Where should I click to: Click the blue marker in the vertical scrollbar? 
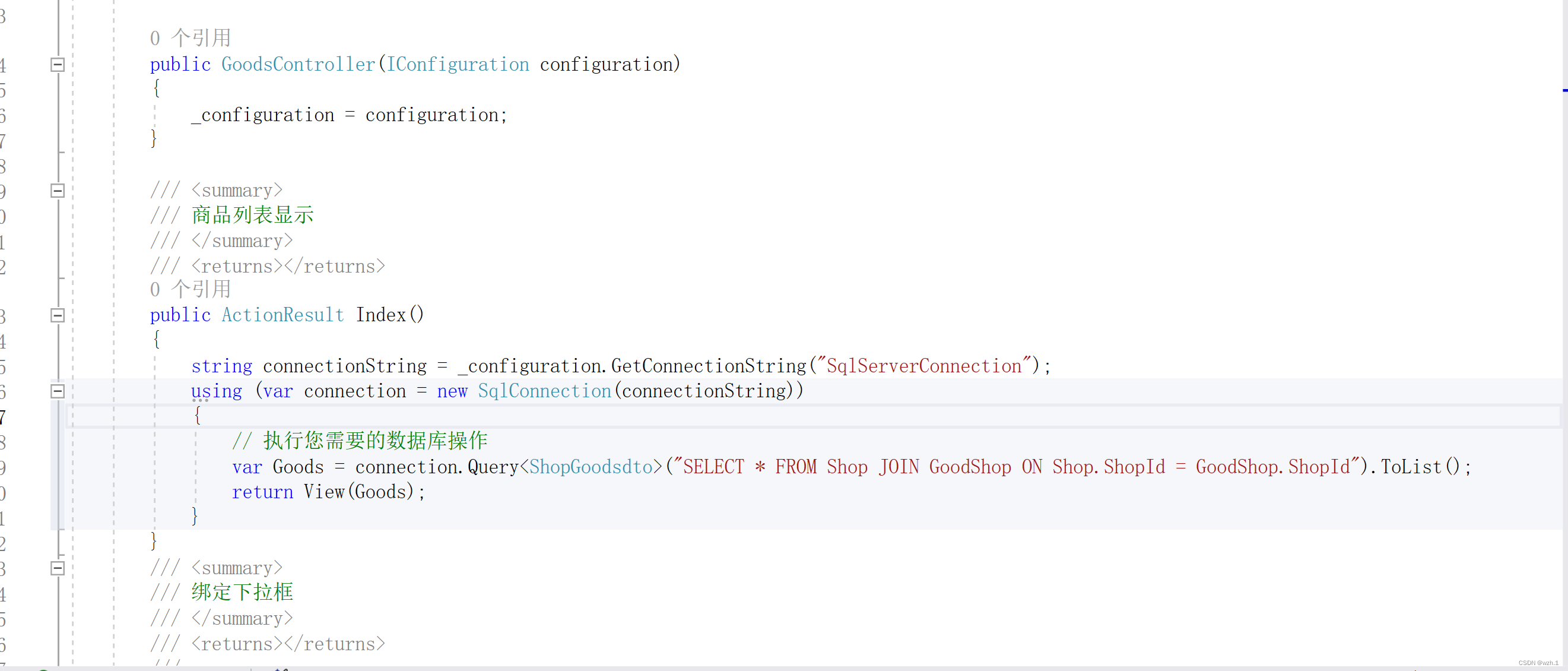[1564, 91]
